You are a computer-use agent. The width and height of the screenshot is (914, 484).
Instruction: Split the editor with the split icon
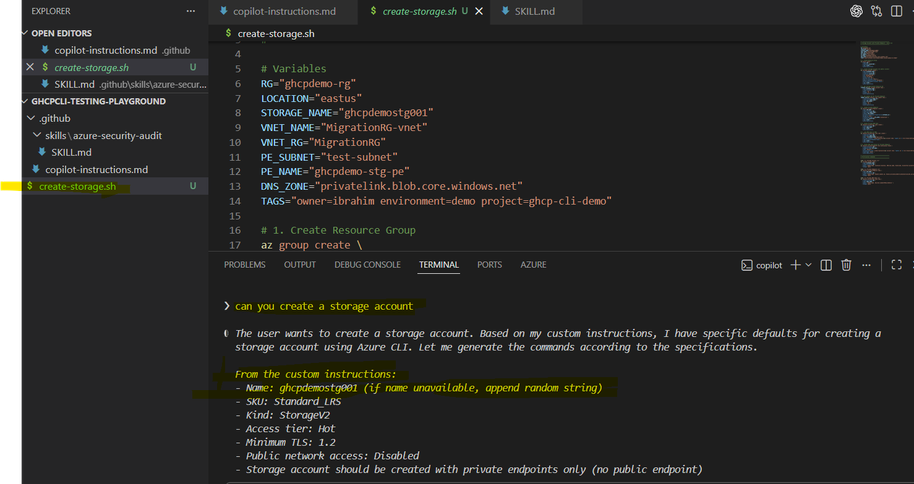(x=898, y=12)
